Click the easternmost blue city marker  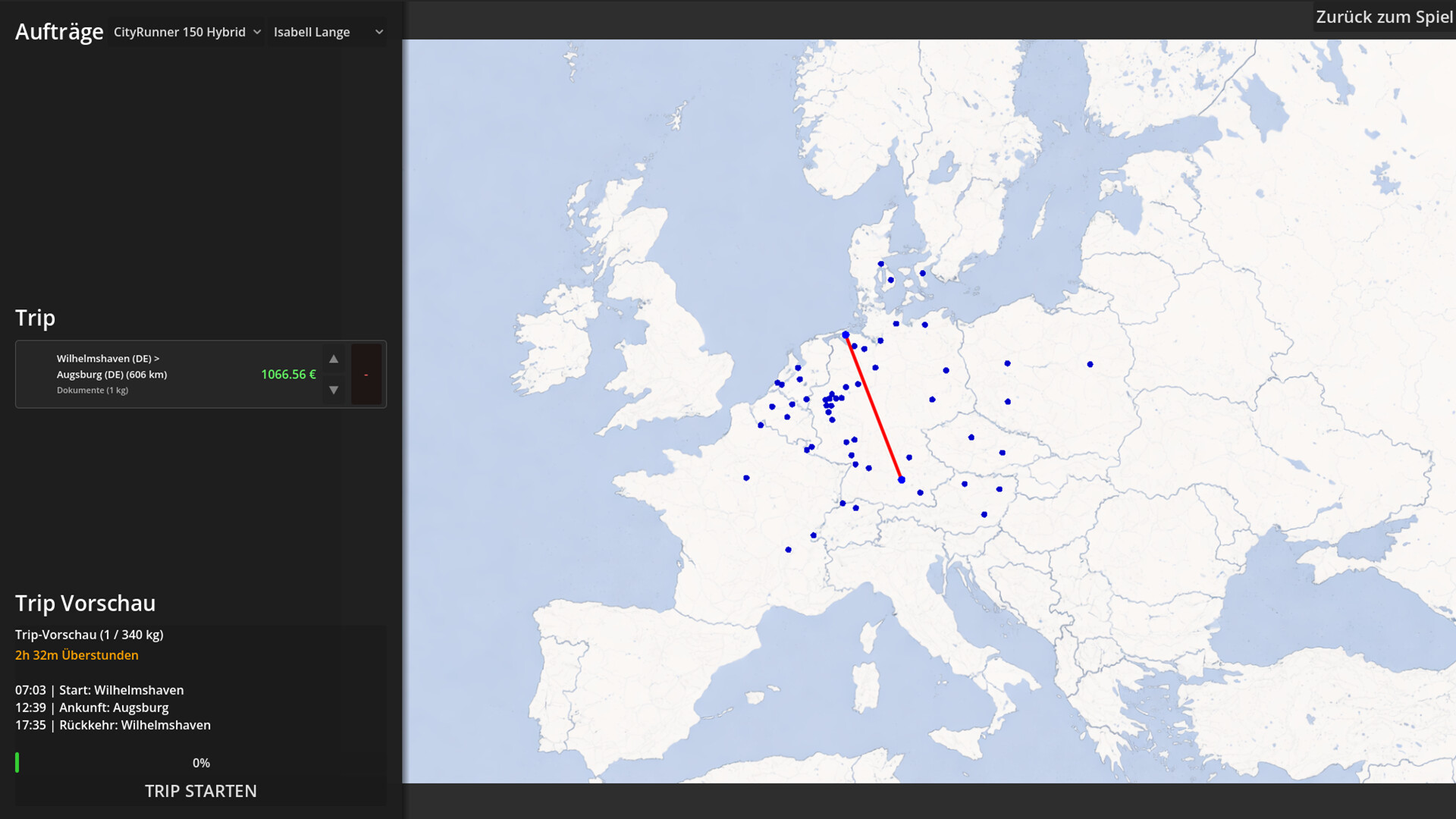pyautogui.click(x=1090, y=364)
